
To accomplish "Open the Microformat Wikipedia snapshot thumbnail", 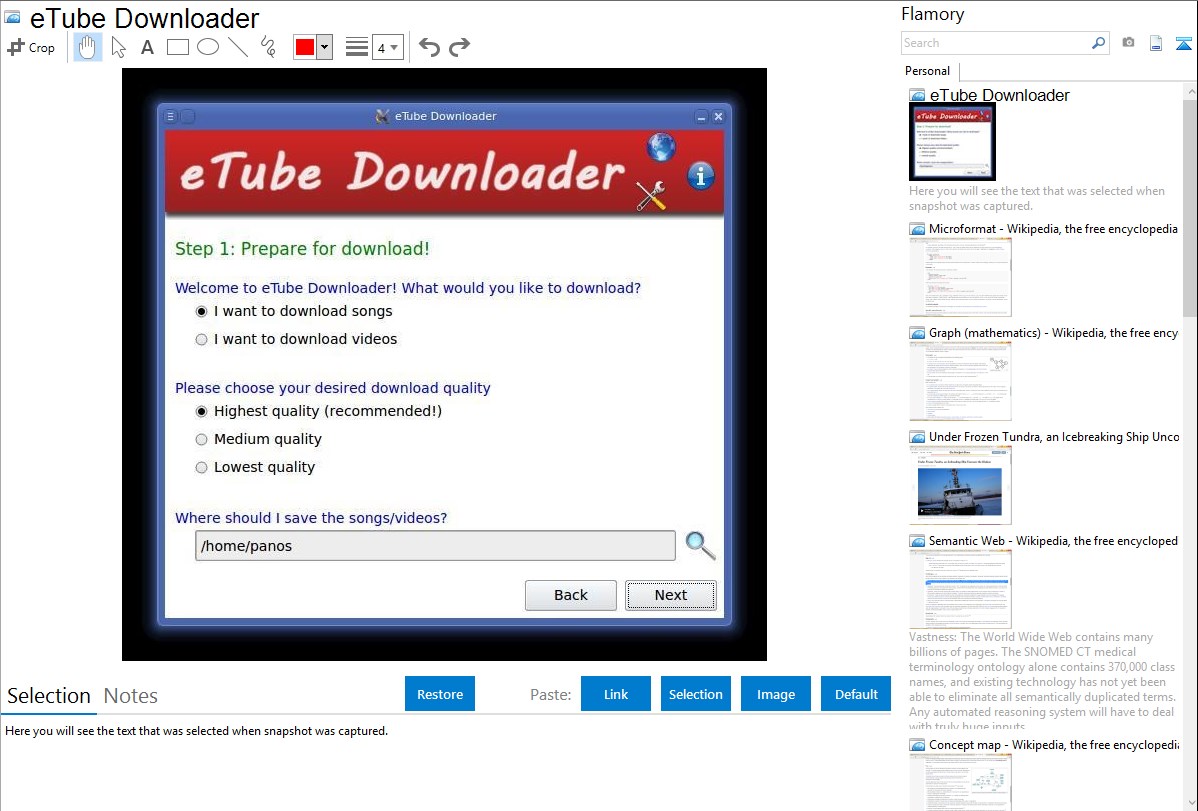I will click(960, 277).
